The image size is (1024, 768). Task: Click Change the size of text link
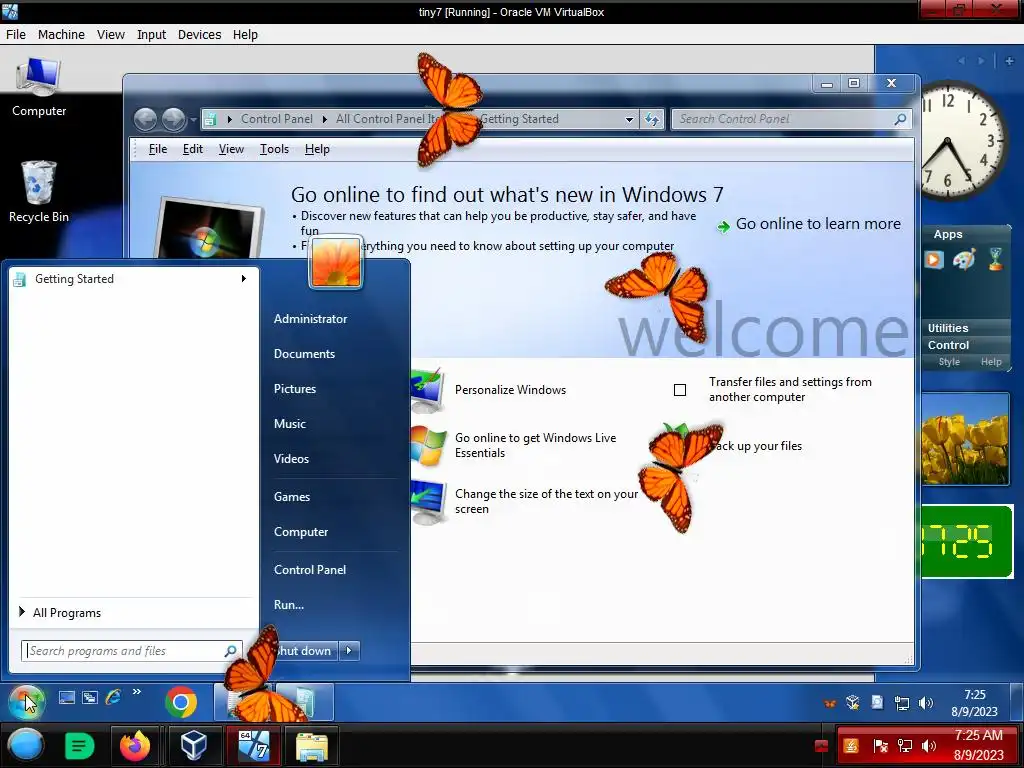pyautogui.click(x=546, y=502)
